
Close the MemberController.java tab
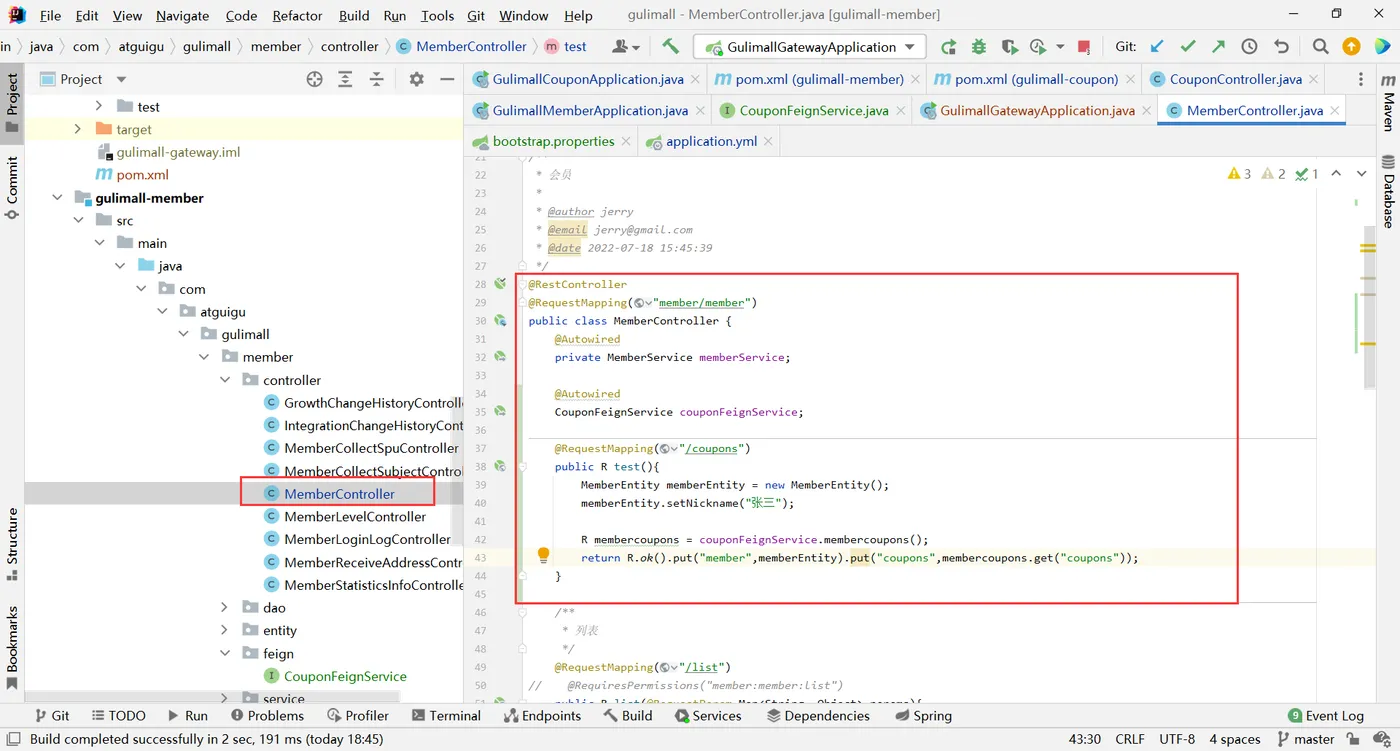click(x=1333, y=111)
